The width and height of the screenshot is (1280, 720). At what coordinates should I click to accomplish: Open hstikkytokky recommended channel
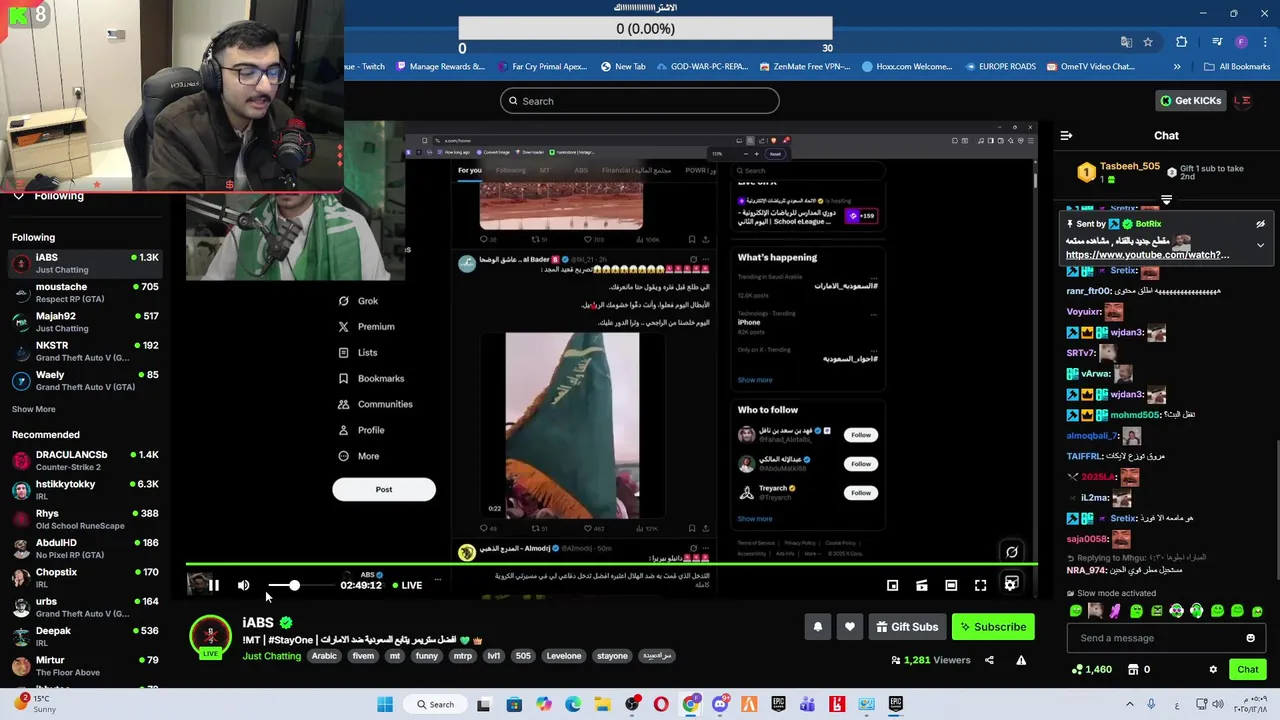pos(85,490)
